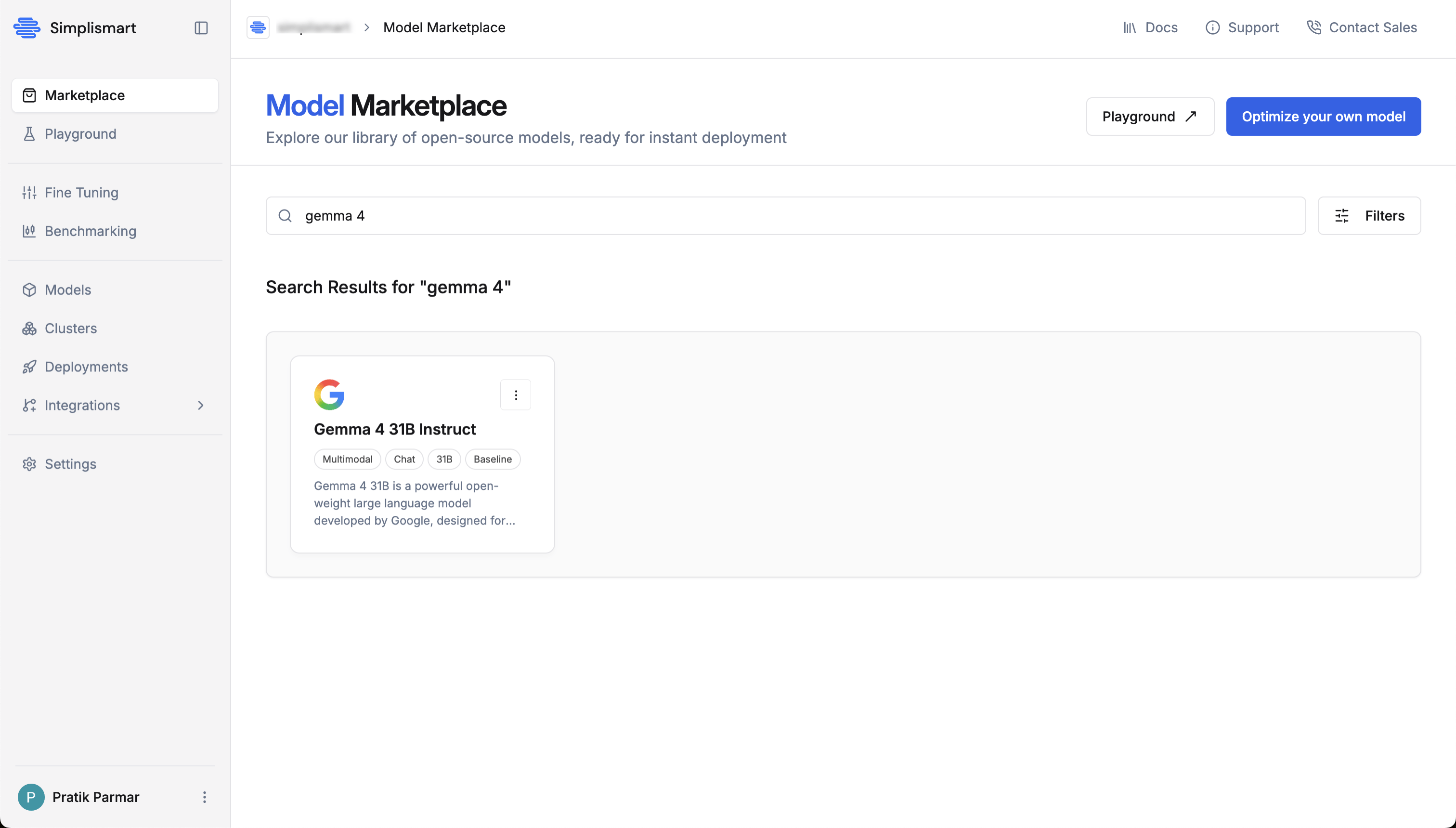The image size is (1456, 828).
Task: Click the Settings gear icon
Action: click(29, 463)
